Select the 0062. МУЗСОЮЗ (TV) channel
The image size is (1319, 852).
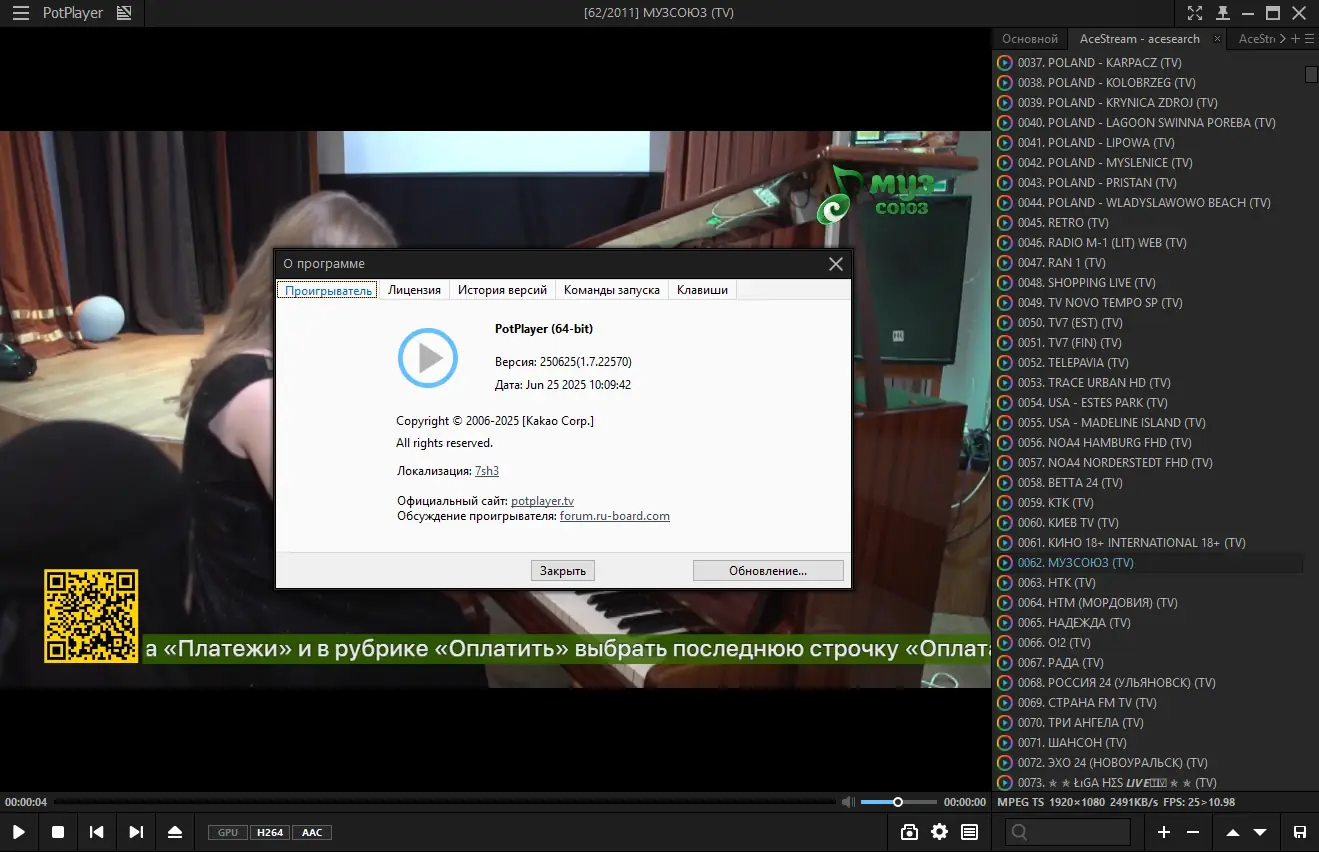[1149, 563]
